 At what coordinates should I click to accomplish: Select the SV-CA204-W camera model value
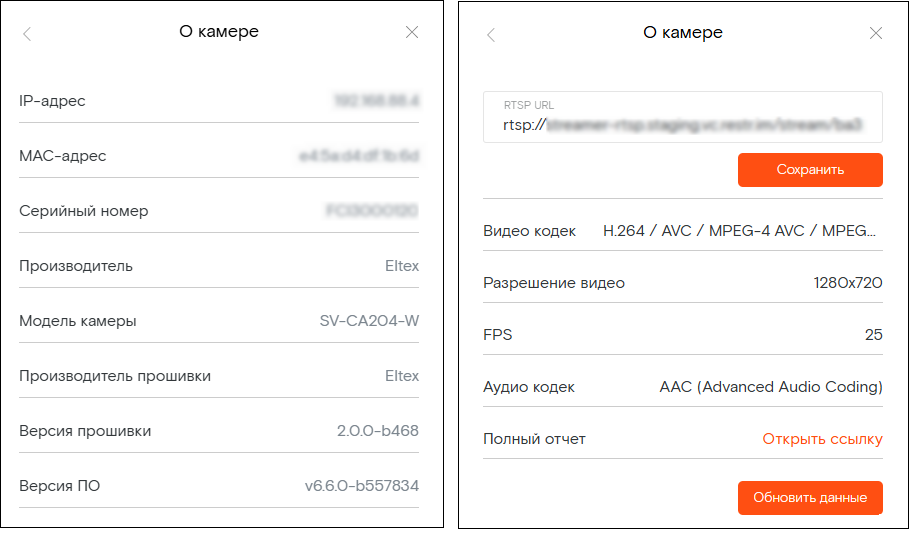(369, 321)
